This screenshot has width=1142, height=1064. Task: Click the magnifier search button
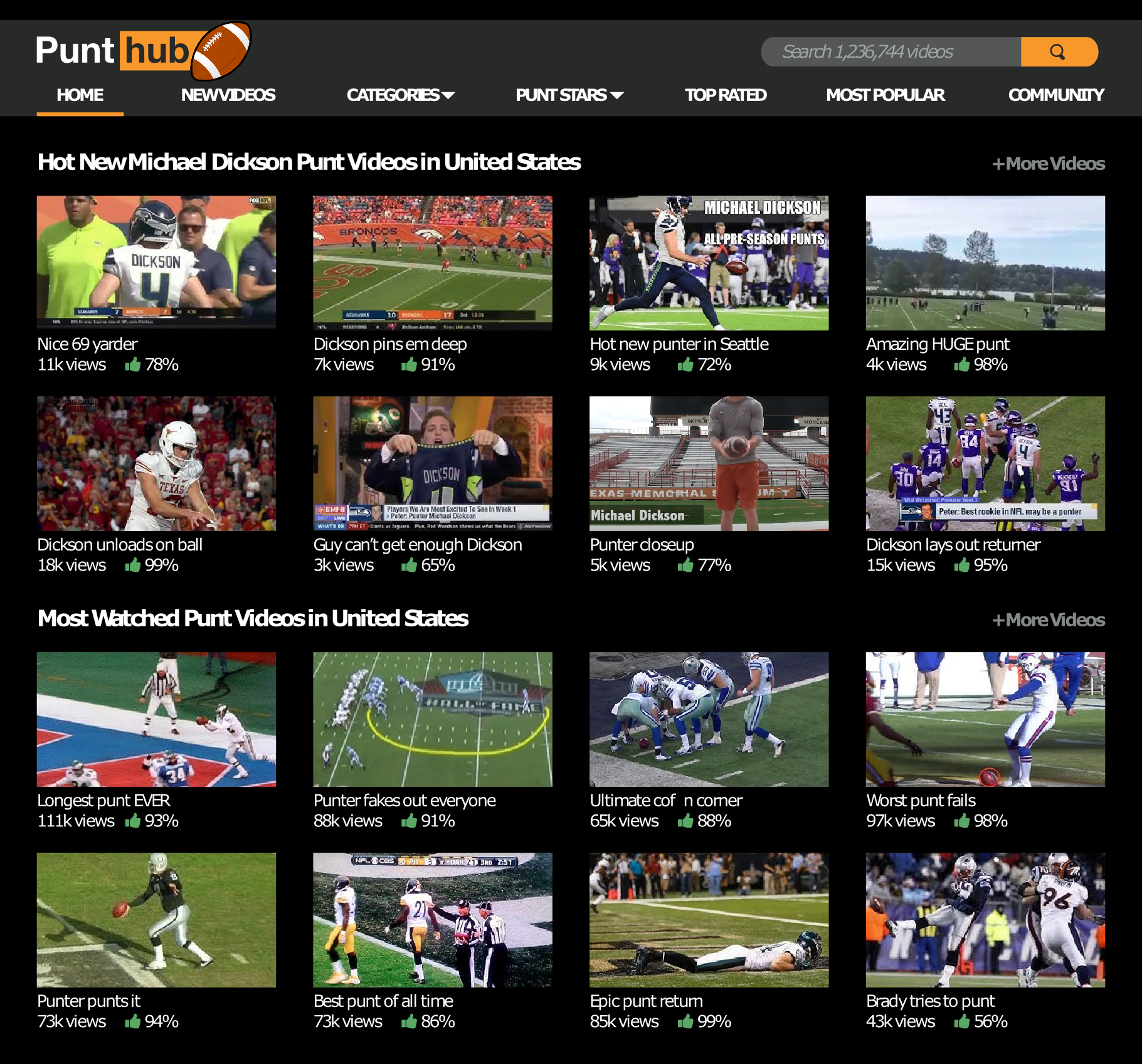click(x=1059, y=51)
